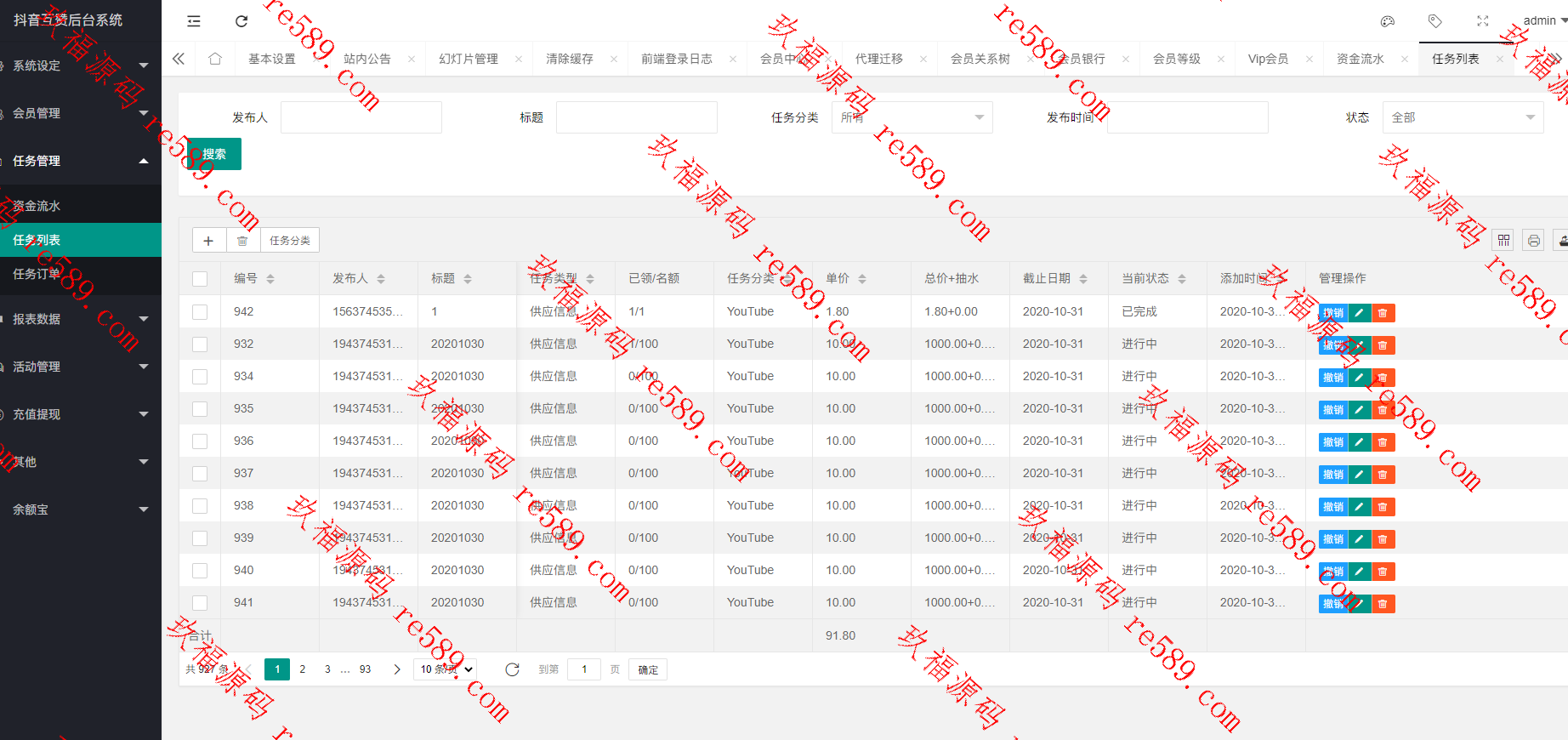Click the pagination refresh icon
Viewport: 1568px width, 740px height.
512,669
